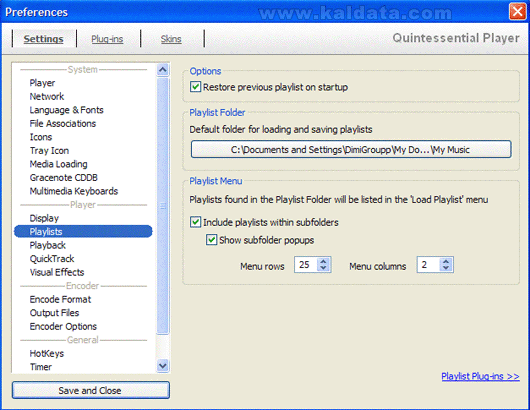Select Gracenote CDDB in the list
Viewport: 530px width, 410px height.
64,177
